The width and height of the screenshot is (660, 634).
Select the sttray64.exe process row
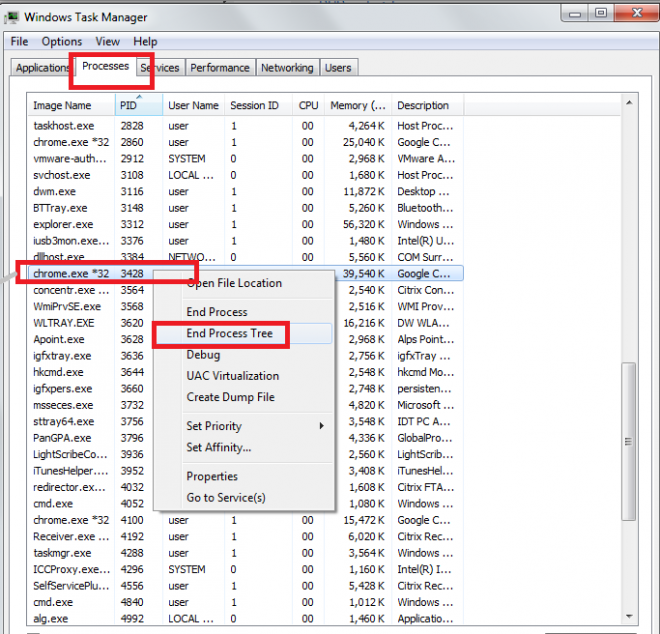[246, 421]
